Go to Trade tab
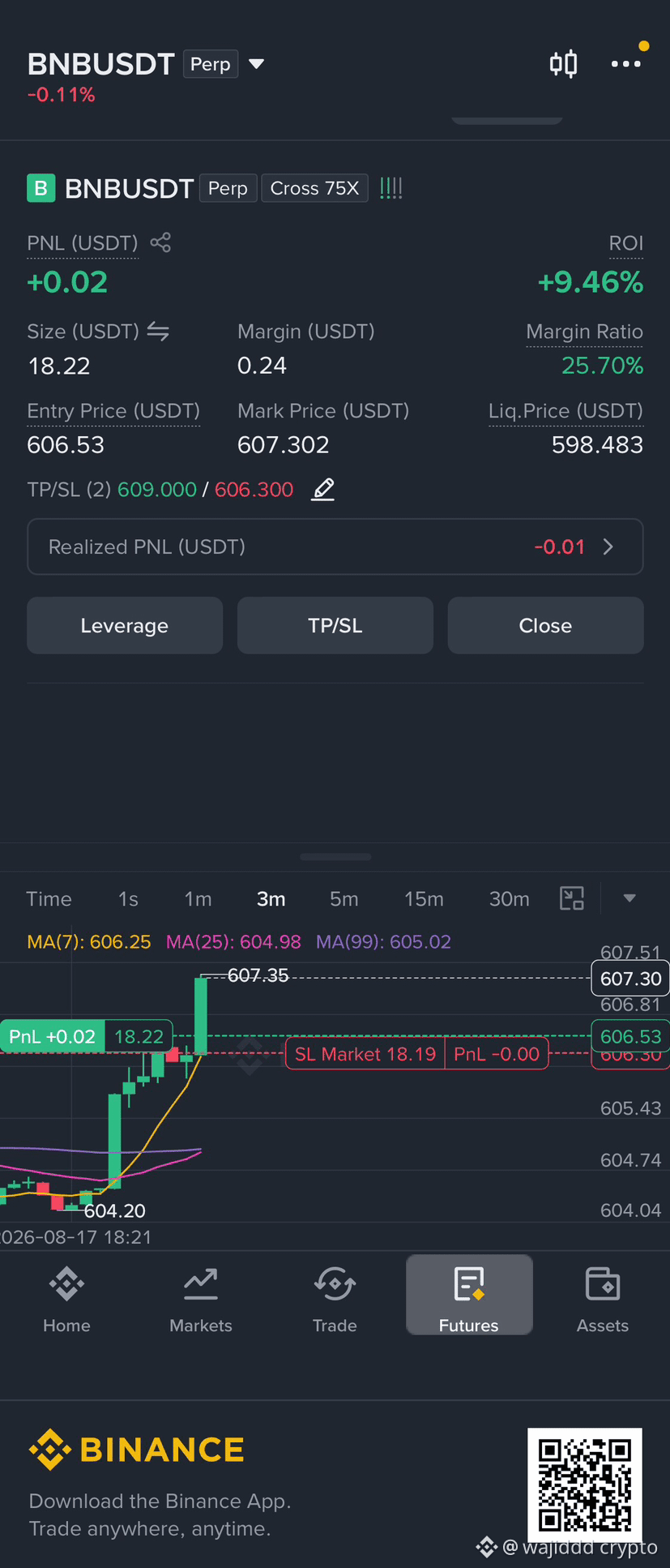 click(335, 1300)
